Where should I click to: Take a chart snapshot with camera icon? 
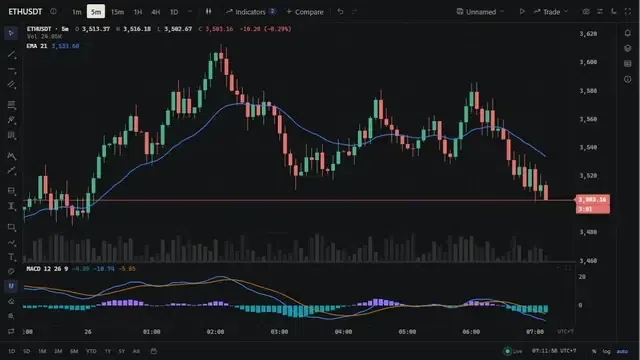(586, 11)
